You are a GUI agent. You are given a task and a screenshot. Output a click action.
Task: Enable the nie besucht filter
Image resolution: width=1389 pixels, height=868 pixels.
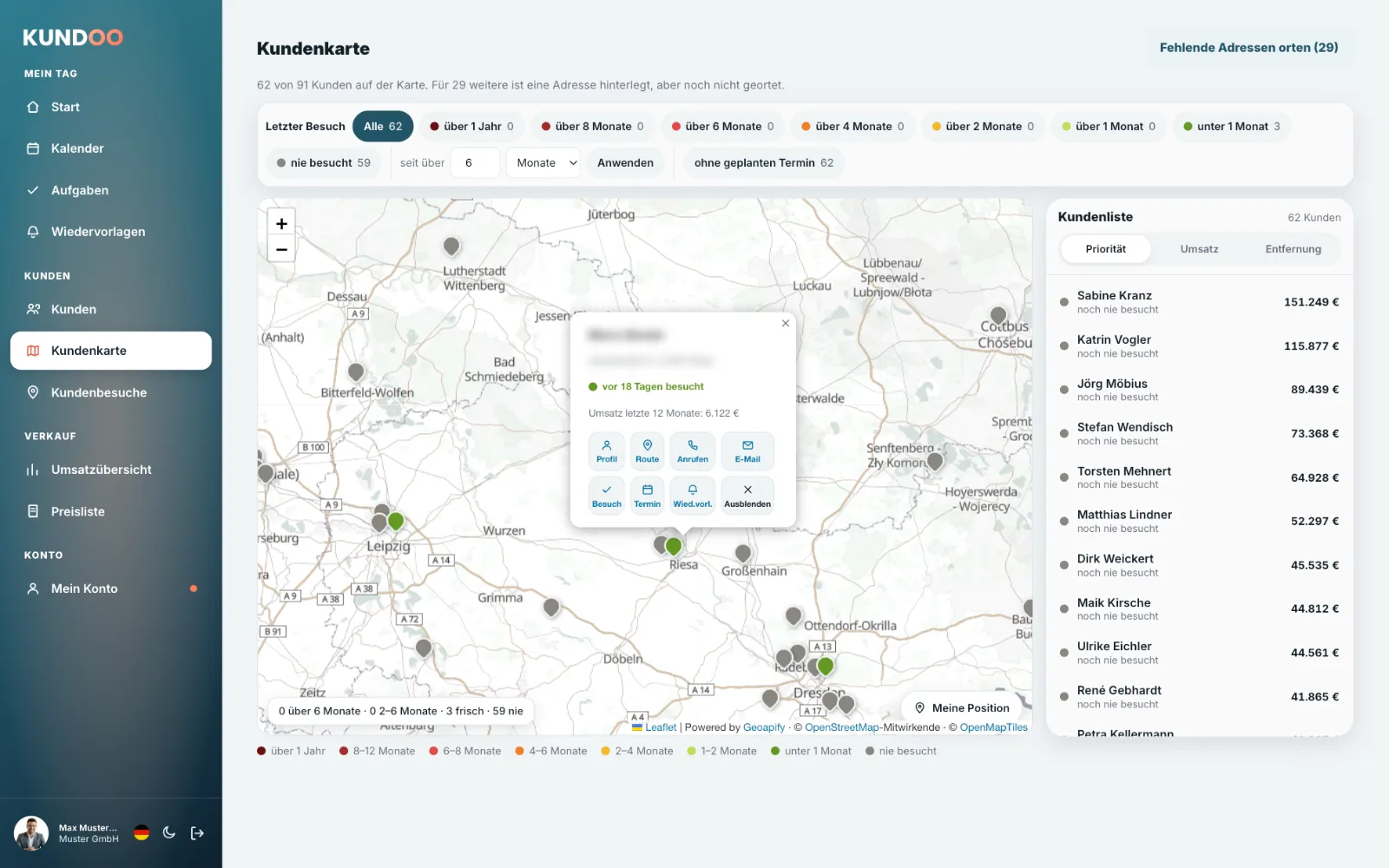point(324,163)
